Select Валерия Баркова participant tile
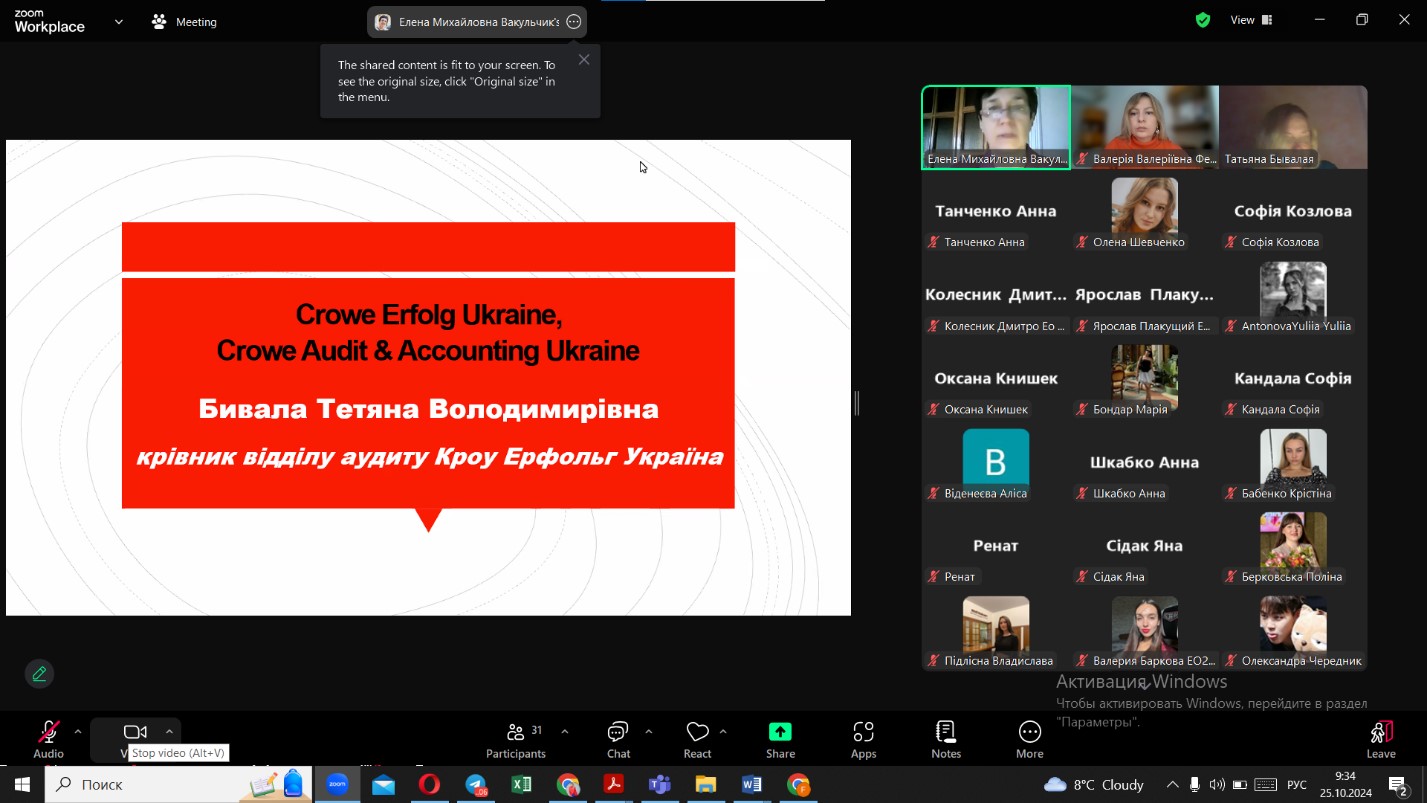1427x803 pixels. [x=1145, y=630]
